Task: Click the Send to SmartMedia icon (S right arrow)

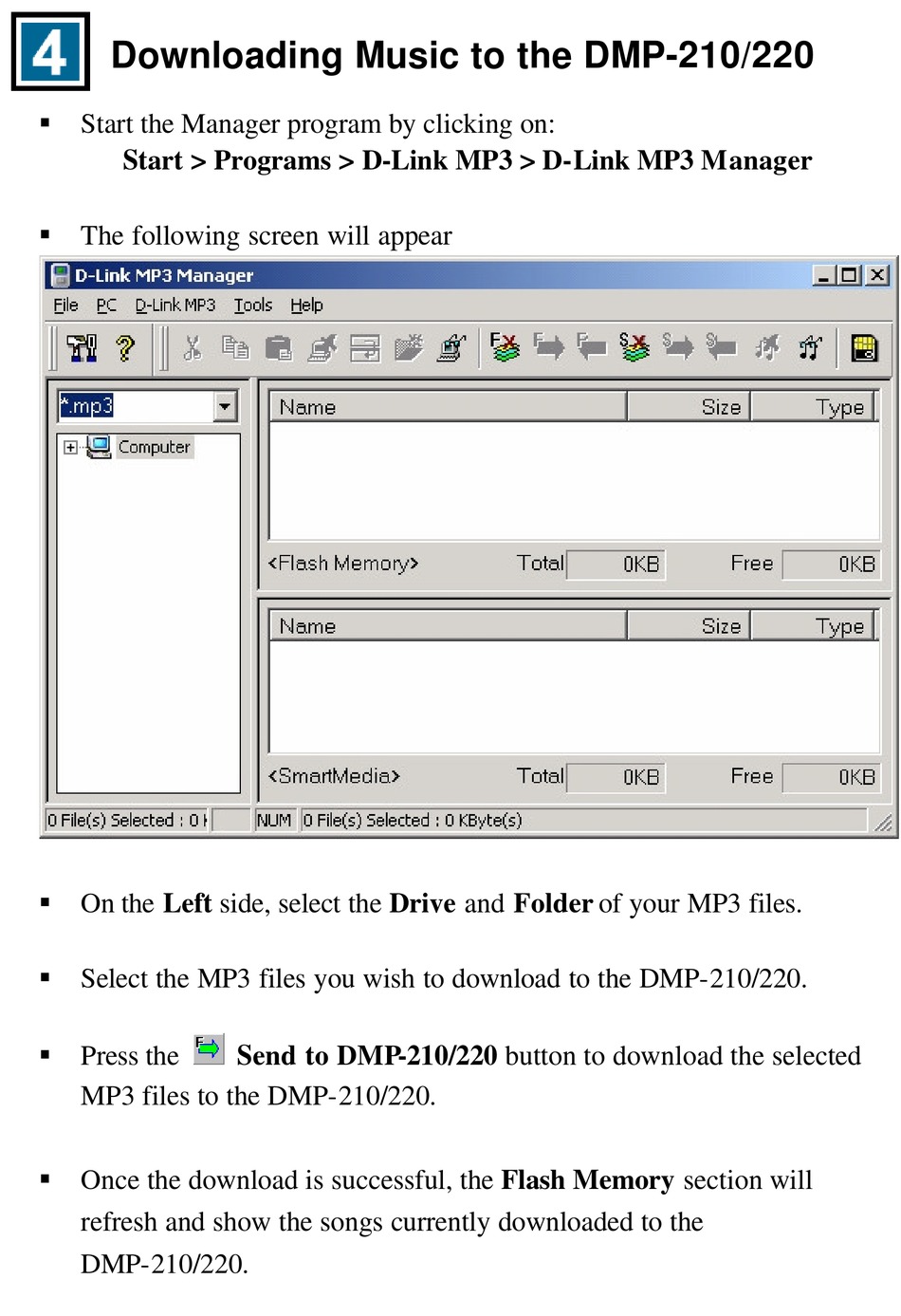Action: tap(678, 347)
